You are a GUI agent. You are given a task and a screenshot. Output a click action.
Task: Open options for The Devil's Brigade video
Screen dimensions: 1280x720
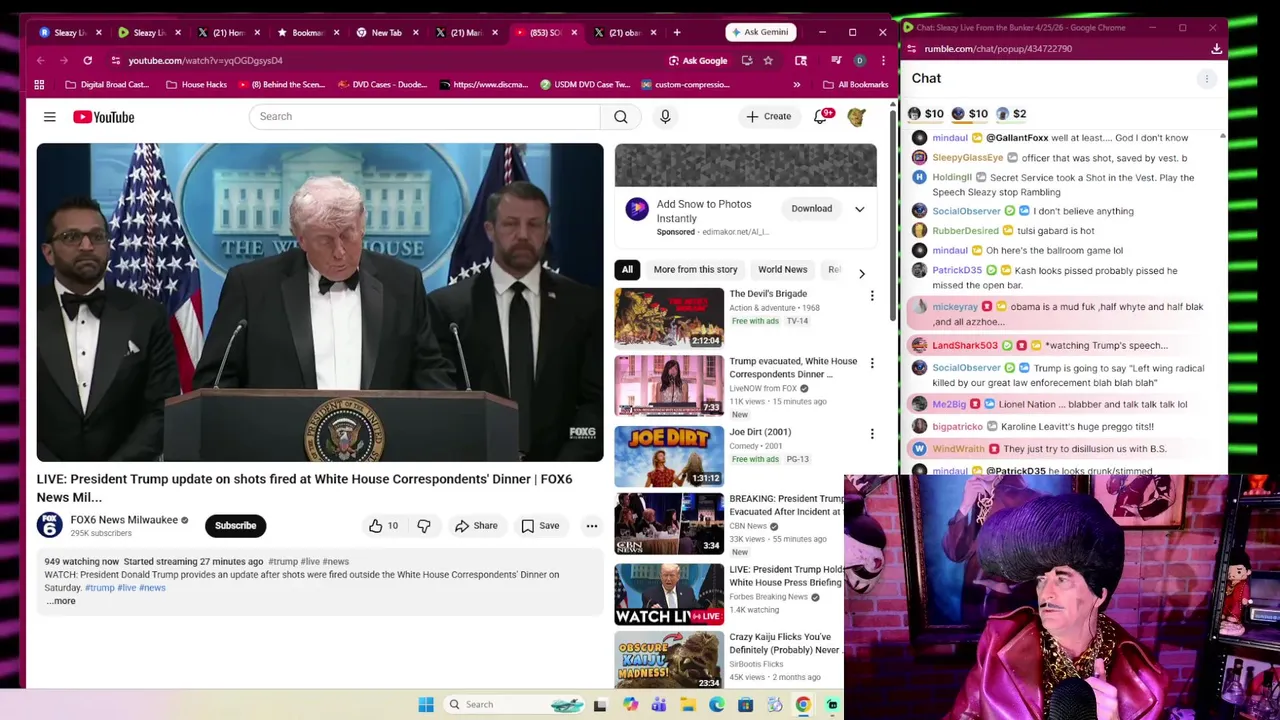[x=872, y=296]
